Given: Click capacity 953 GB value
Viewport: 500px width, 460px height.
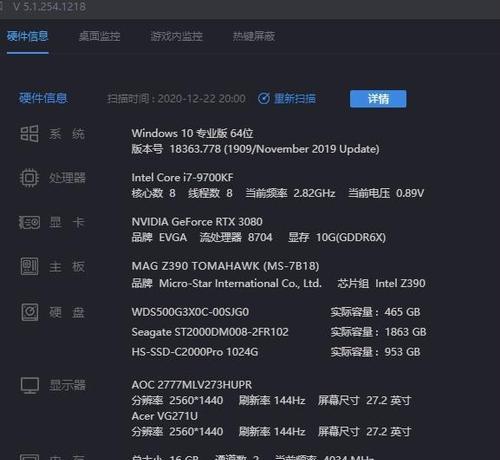Looking at the screenshot, I should coord(402,352).
